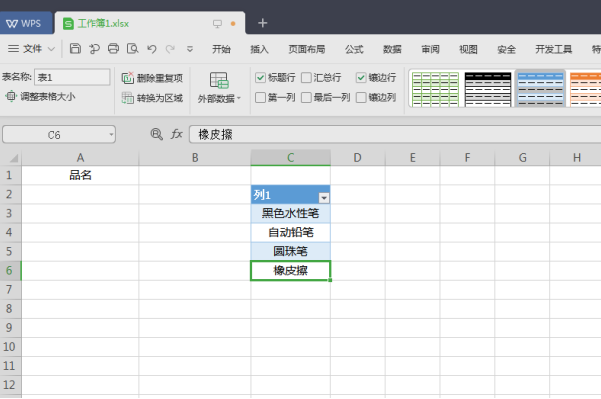
Task: Select column C header
Action: click(x=291, y=158)
